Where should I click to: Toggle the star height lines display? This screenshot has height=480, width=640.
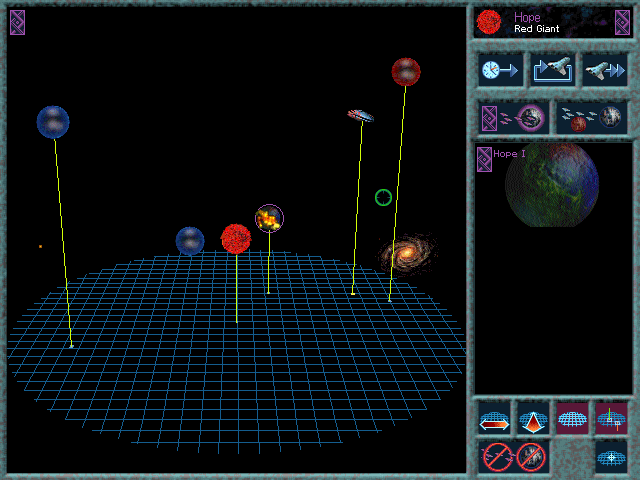tap(611, 418)
